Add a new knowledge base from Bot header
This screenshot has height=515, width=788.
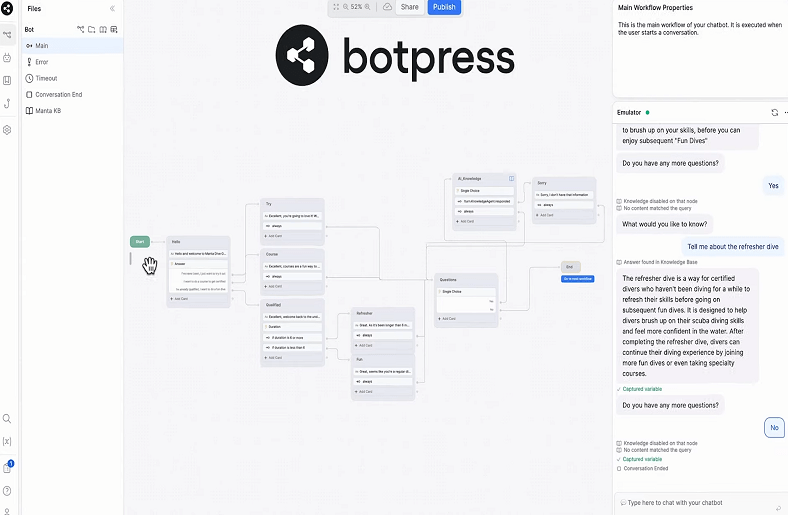click(103, 30)
